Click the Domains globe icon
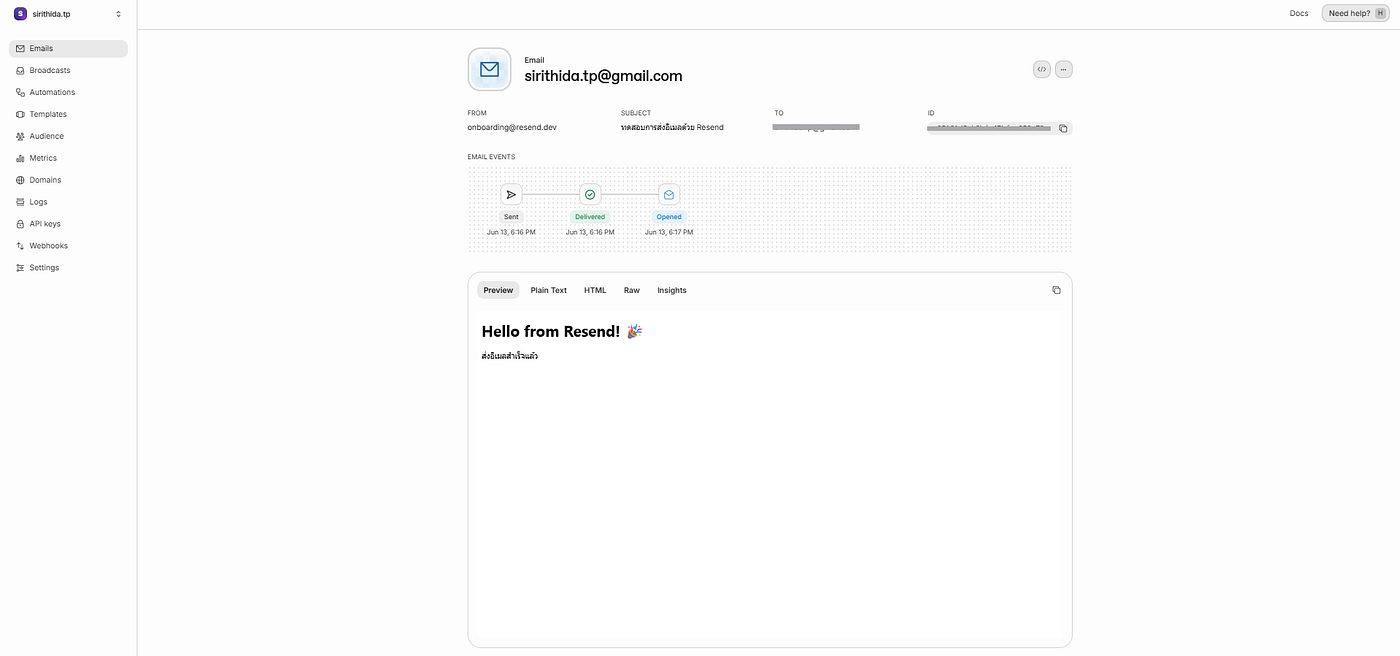 click(20, 180)
